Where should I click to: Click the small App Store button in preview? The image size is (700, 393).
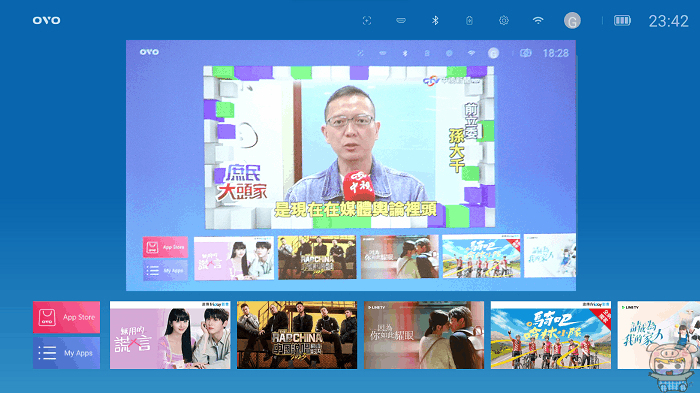[165, 247]
